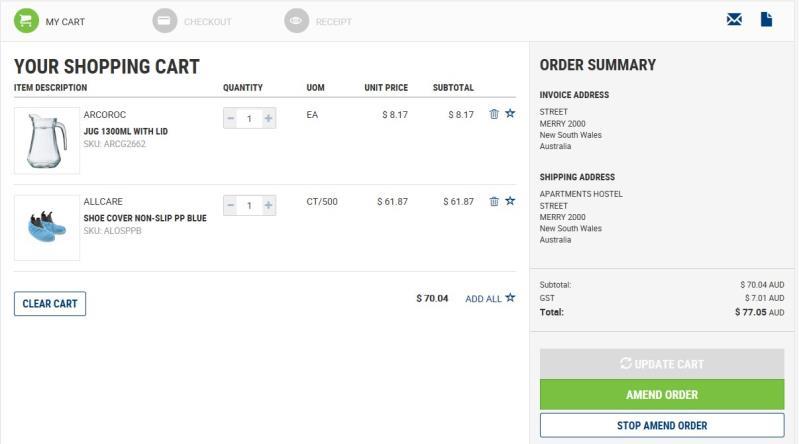799x444 pixels.
Task: Delete the Jug 1300ml item with trash icon
Action: point(494,114)
